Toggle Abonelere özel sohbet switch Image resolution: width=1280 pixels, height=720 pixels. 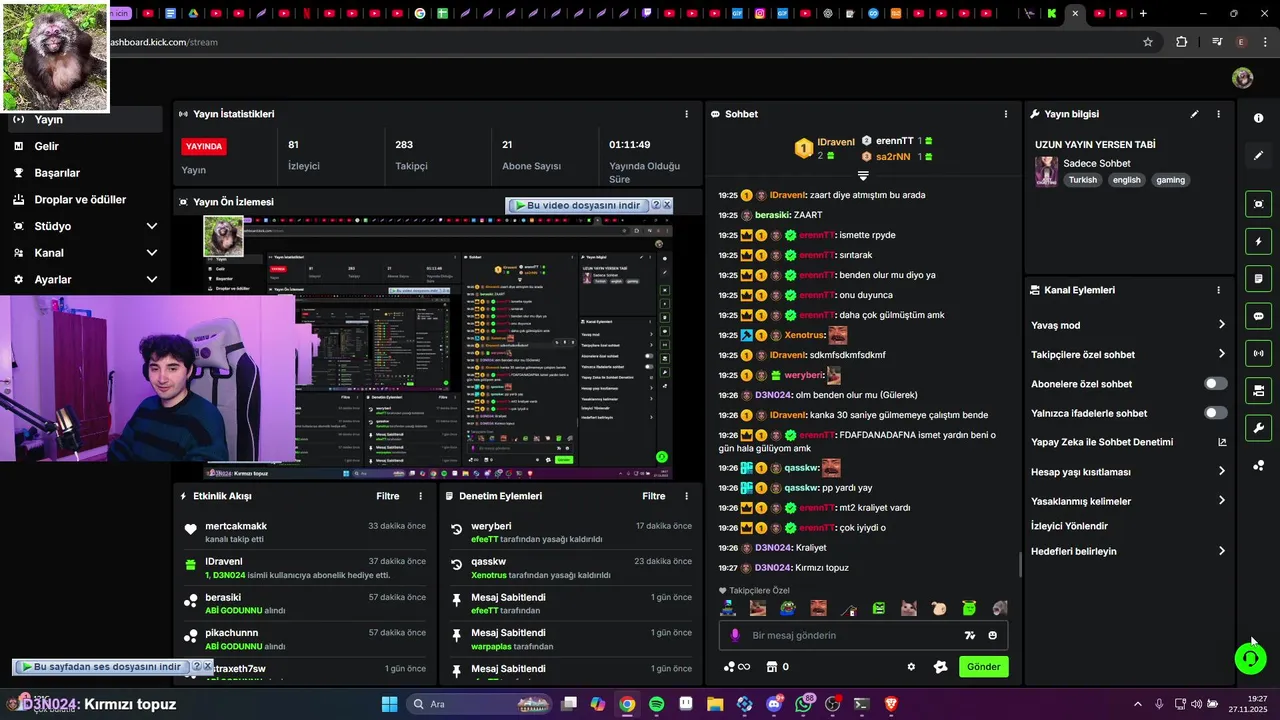(x=1216, y=384)
